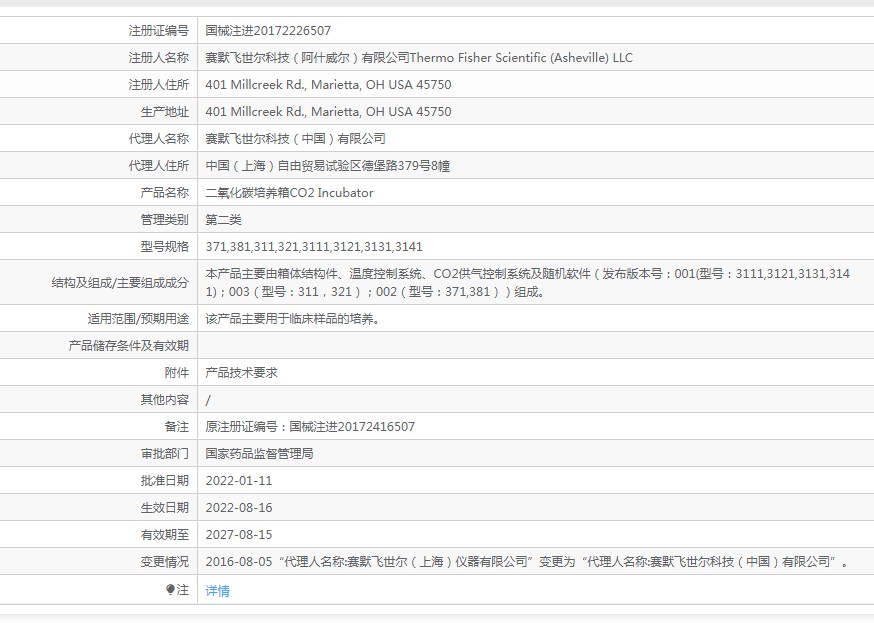Click the 代理人名称 label
874x623 pixels.
159,139
